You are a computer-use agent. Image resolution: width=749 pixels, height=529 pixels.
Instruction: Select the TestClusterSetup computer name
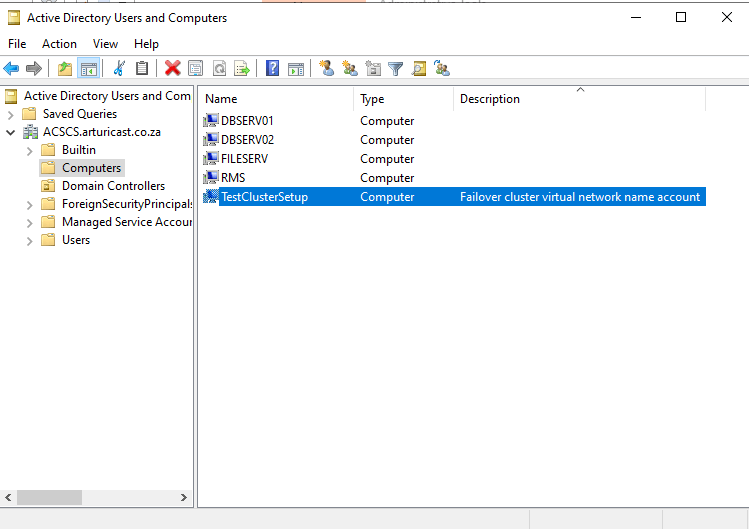(x=265, y=197)
